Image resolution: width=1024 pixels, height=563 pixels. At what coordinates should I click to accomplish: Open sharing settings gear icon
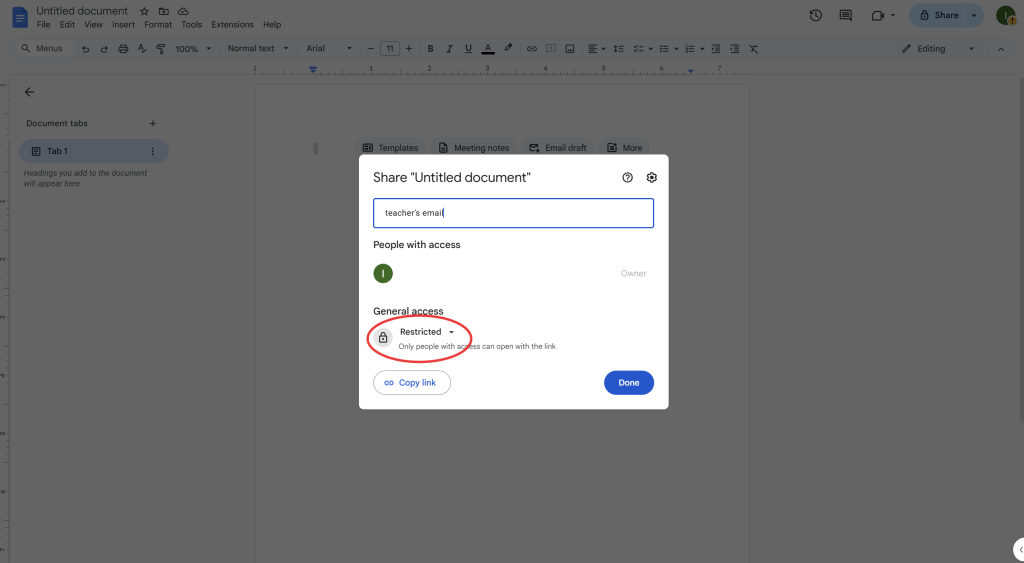tap(651, 177)
